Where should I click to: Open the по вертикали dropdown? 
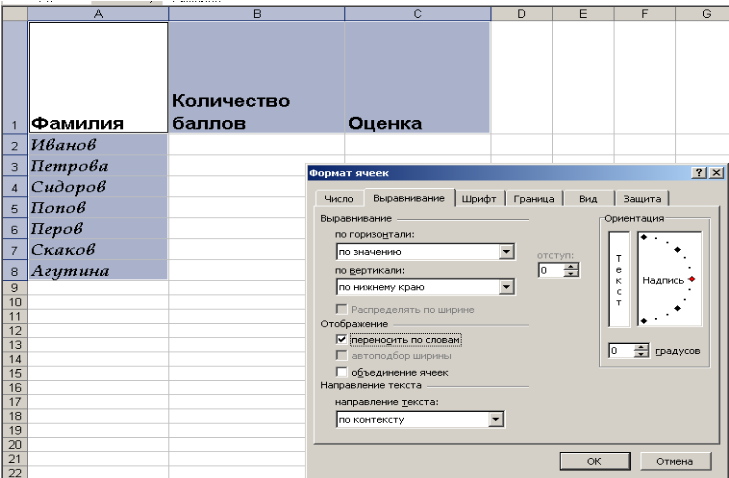[x=506, y=287]
